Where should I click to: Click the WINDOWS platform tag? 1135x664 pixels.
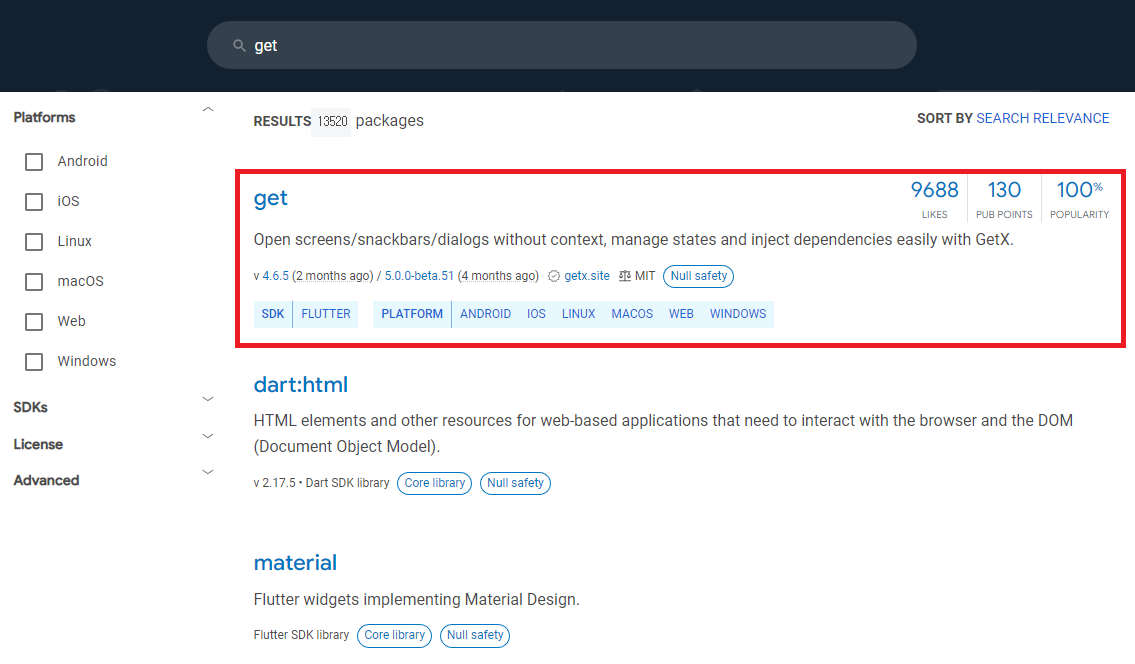(738, 314)
